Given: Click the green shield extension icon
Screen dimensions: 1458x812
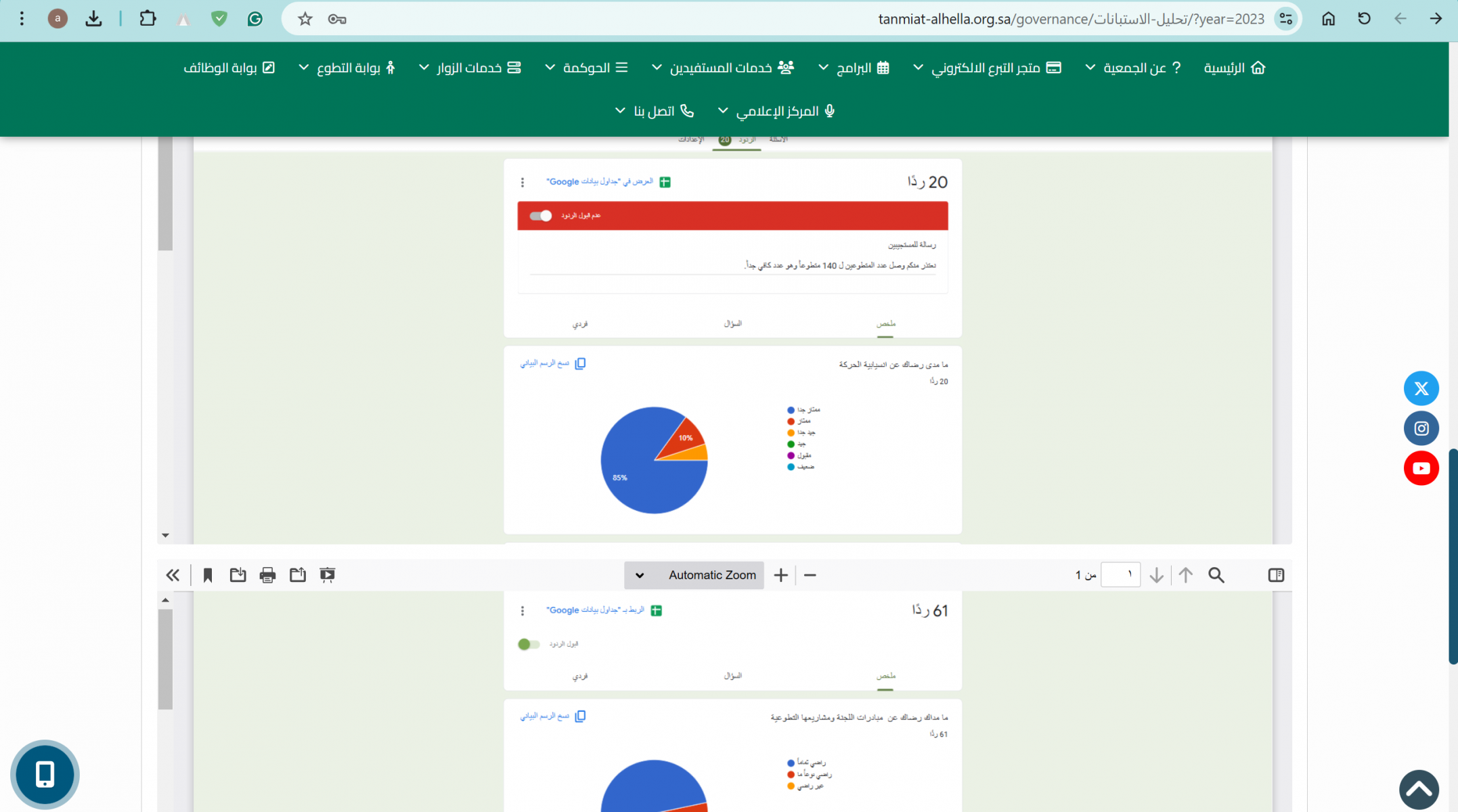Looking at the screenshot, I should (x=219, y=19).
